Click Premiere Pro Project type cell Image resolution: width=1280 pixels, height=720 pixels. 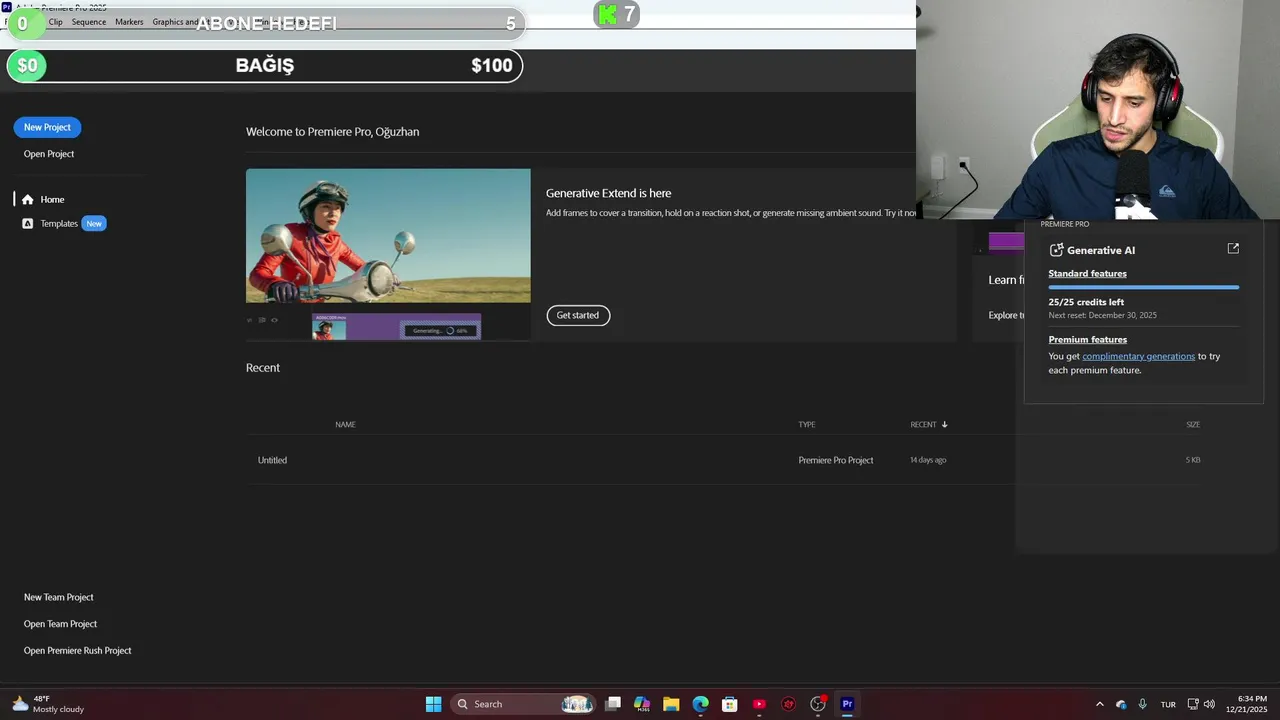pos(835,460)
